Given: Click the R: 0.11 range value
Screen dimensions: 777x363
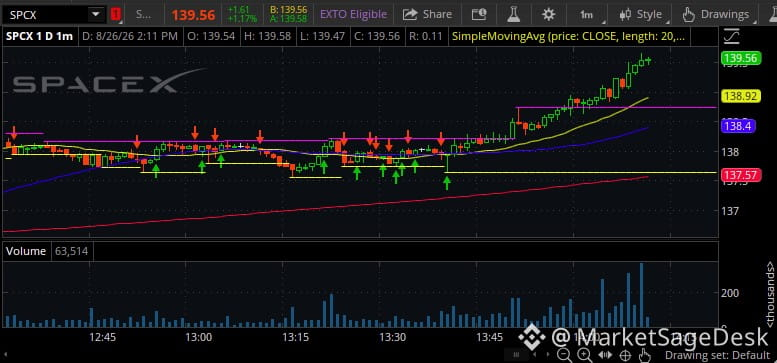Looking at the screenshot, I should coord(425,36).
